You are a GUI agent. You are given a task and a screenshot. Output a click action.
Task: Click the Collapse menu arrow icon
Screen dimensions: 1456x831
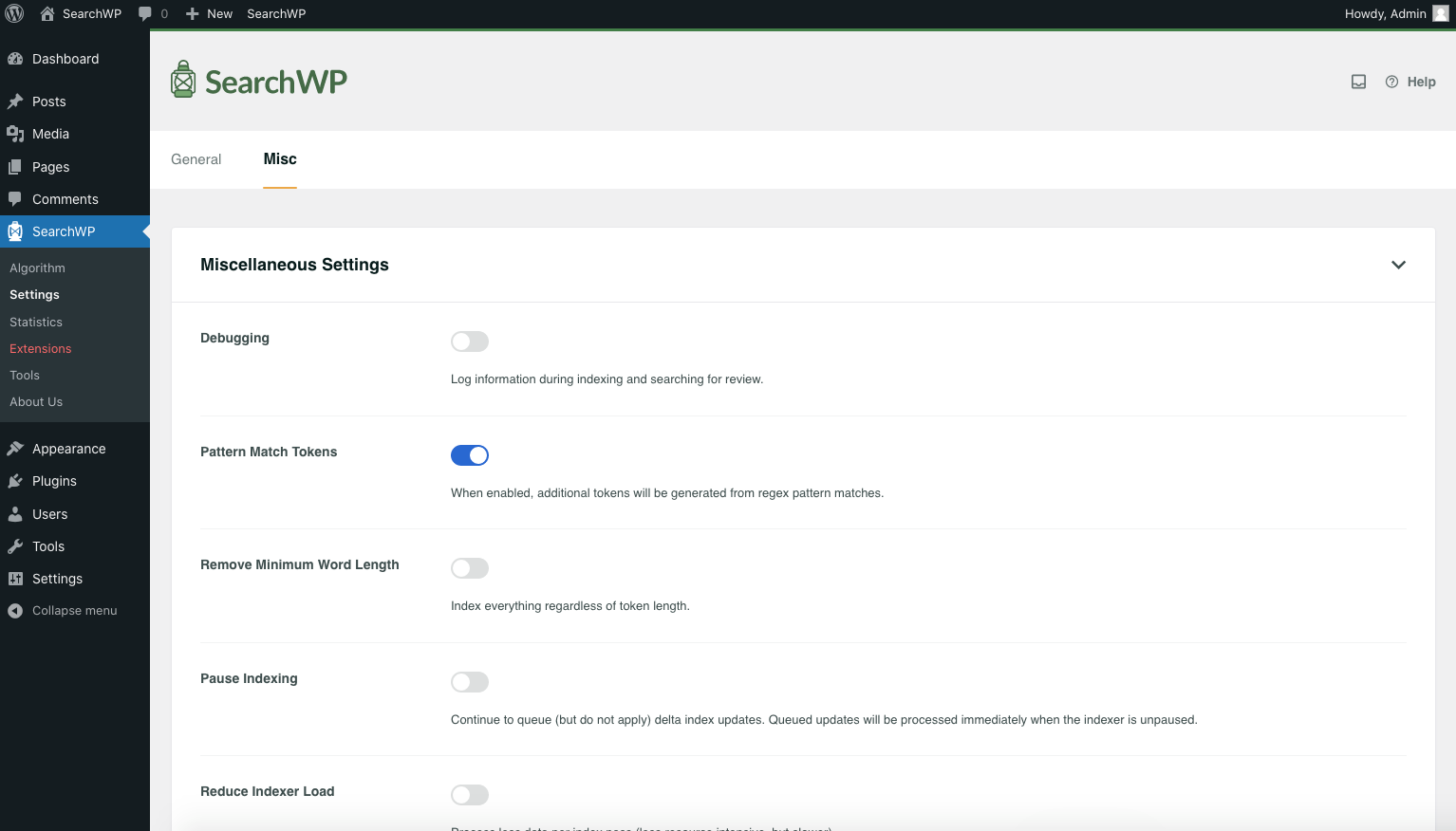coord(15,611)
